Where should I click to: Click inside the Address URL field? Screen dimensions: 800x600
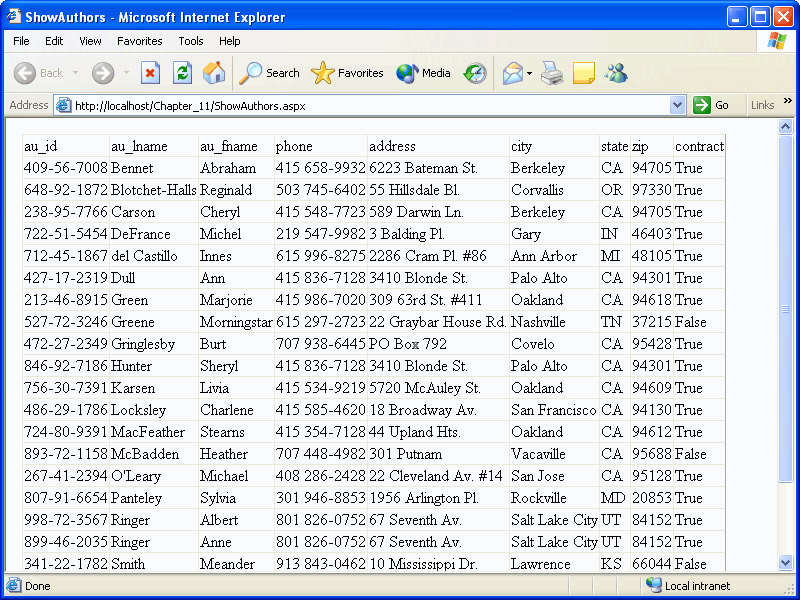click(x=370, y=105)
